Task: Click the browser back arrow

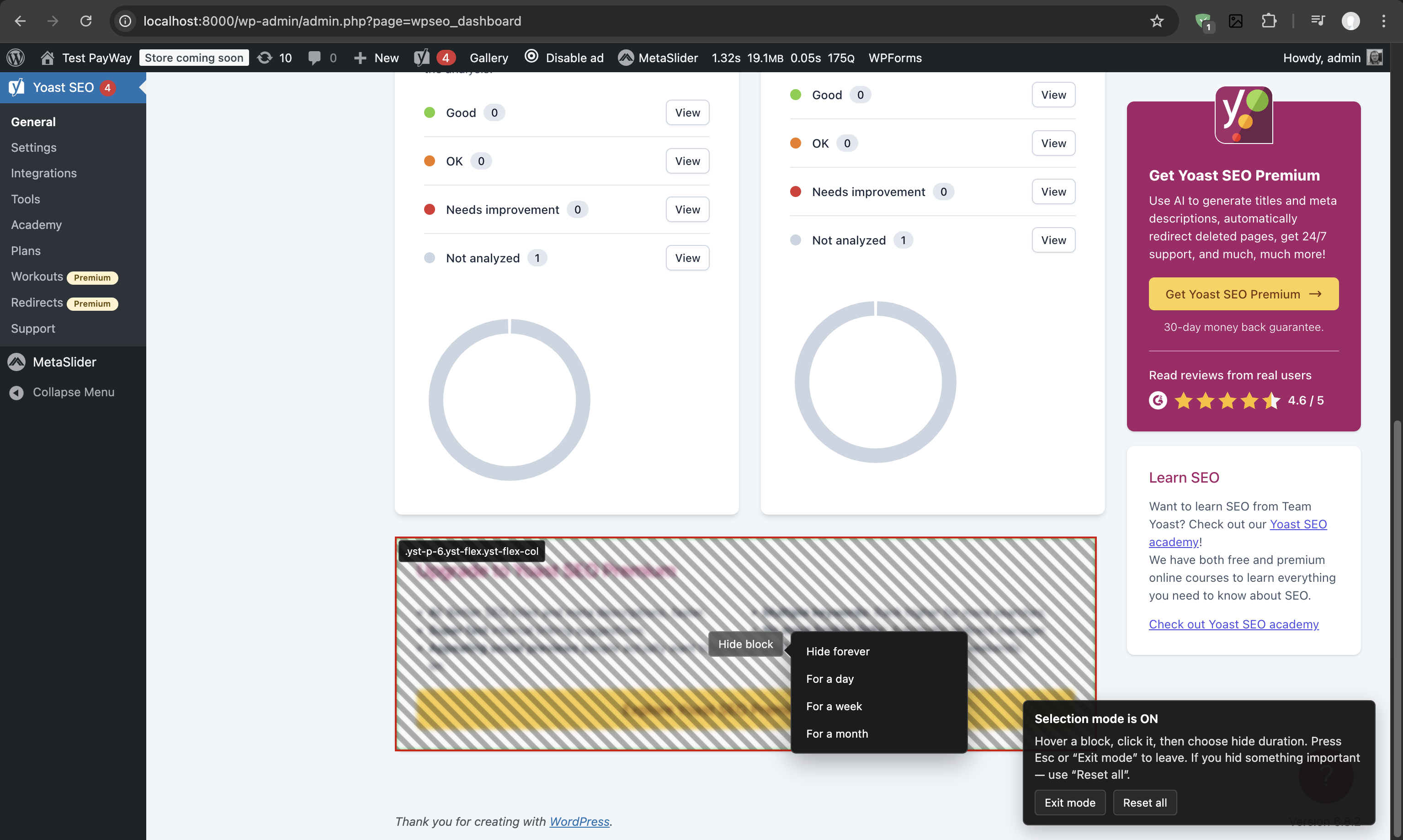Action: (x=21, y=21)
